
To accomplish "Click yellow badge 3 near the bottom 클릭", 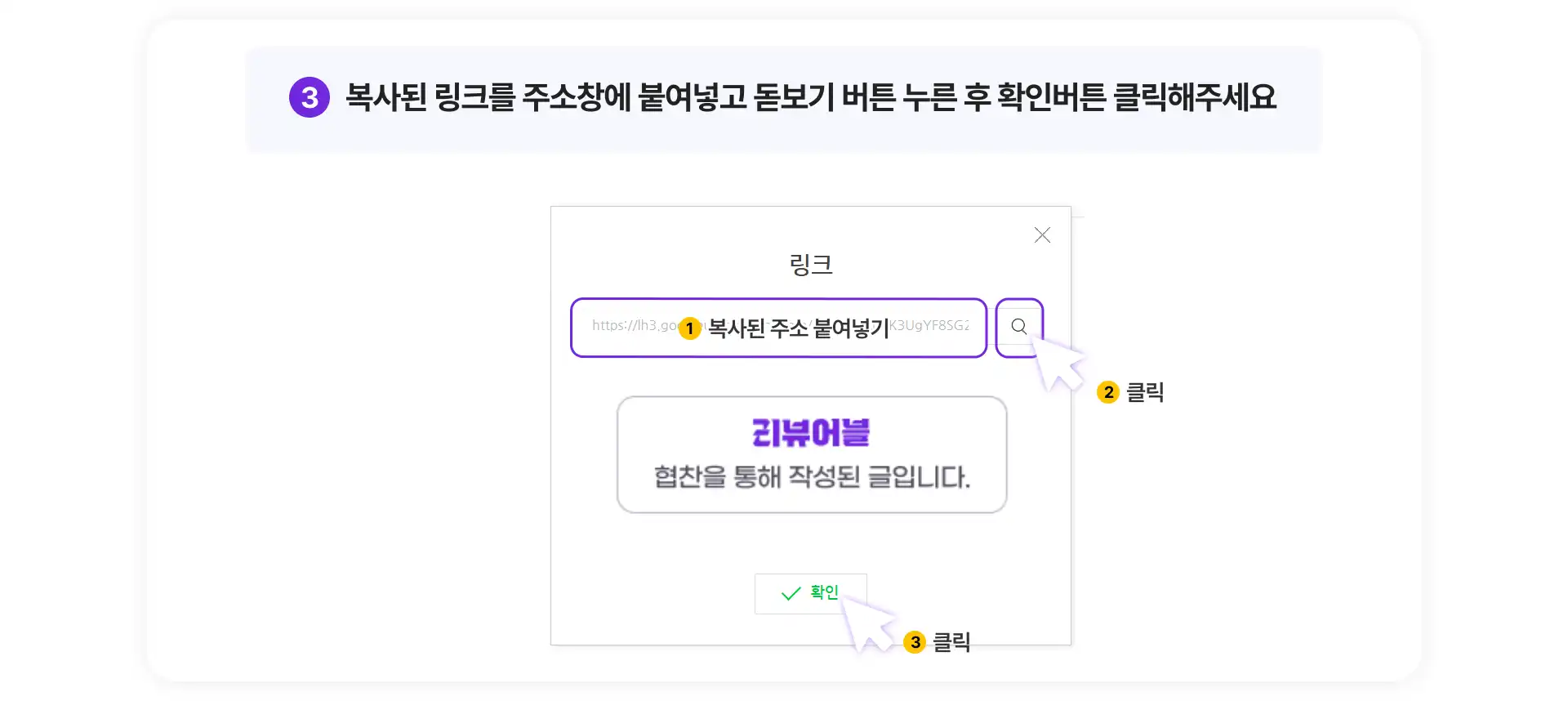I will click(915, 642).
